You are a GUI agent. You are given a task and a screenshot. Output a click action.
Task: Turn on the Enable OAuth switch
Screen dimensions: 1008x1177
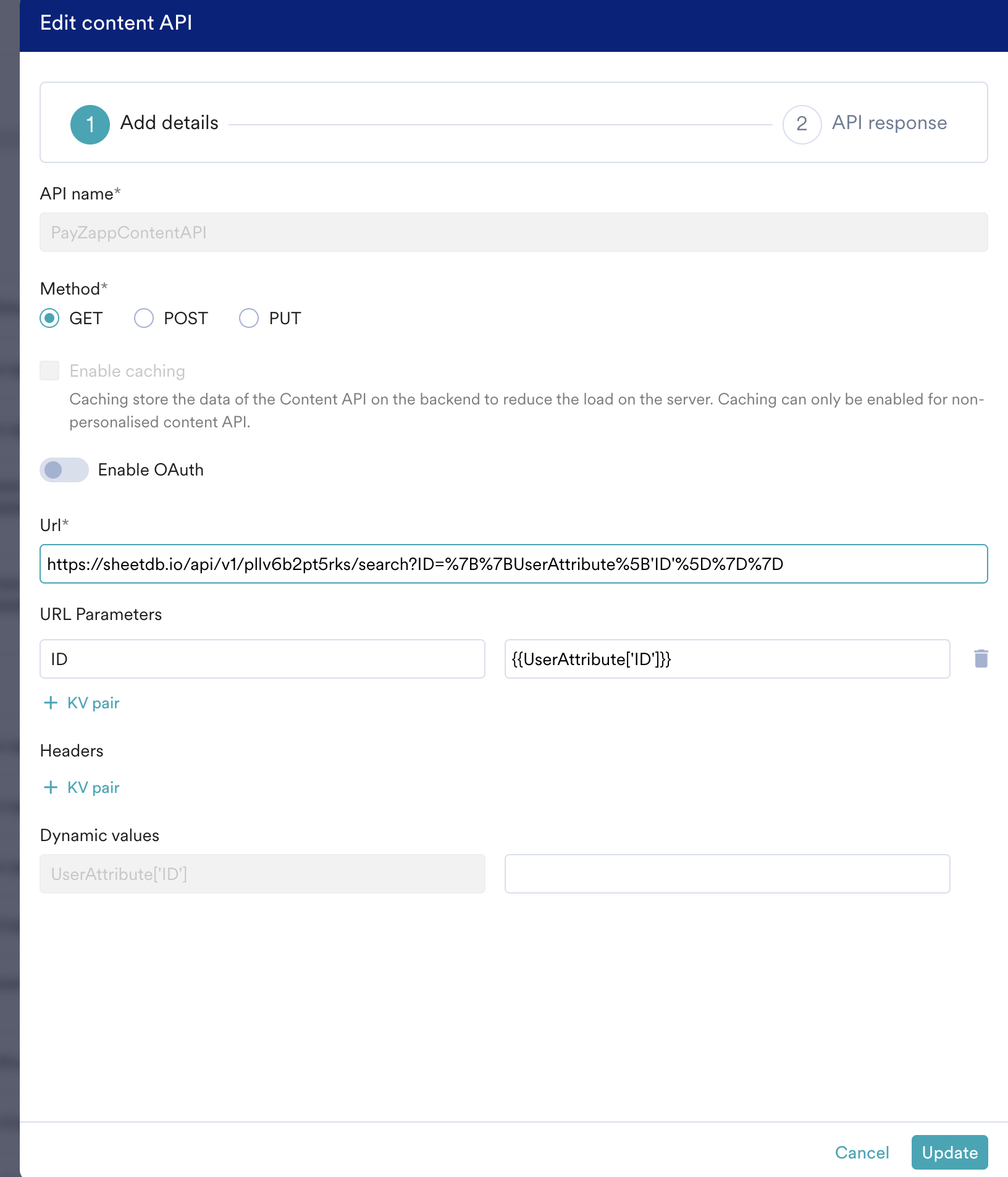[64, 470]
